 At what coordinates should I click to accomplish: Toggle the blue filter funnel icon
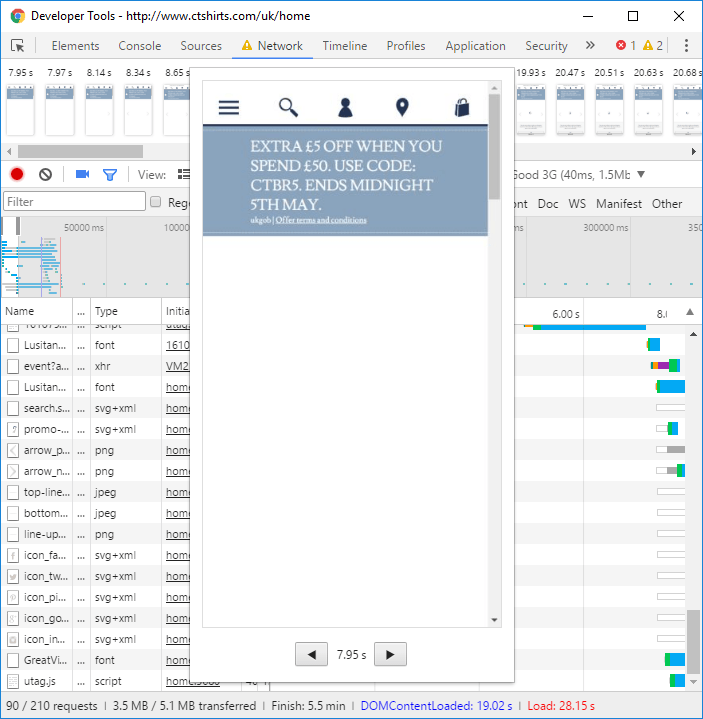click(x=110, y=174)
